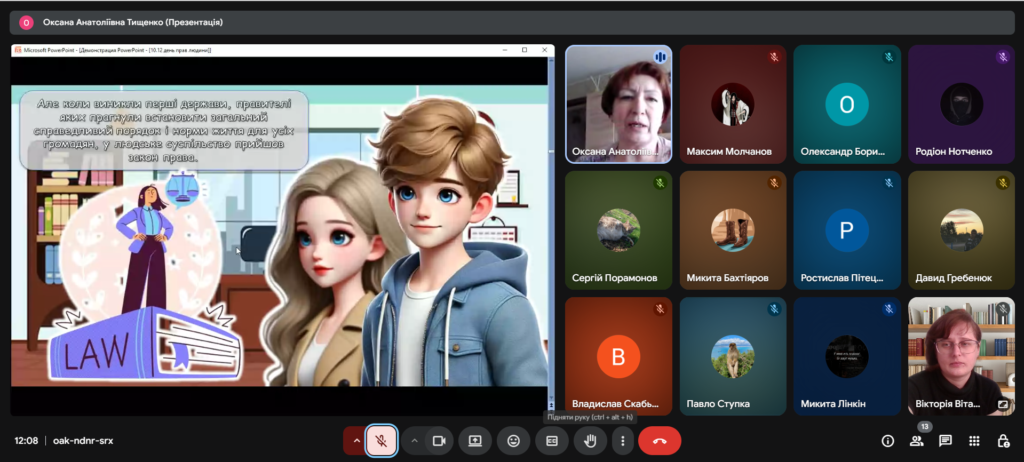Screen dimensions: 1024x462
Task: Open meeting details info icon
Action: pyautogui.click(x=887, y=441)
